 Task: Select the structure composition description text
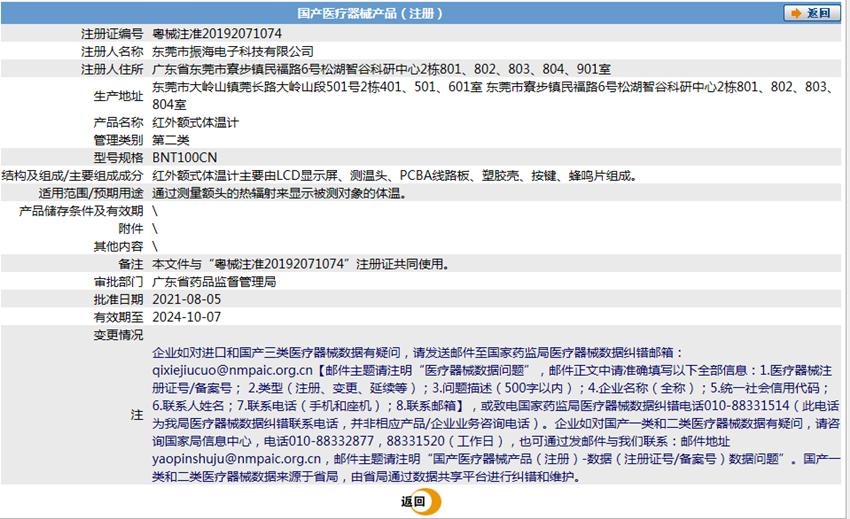click(394, 176)
